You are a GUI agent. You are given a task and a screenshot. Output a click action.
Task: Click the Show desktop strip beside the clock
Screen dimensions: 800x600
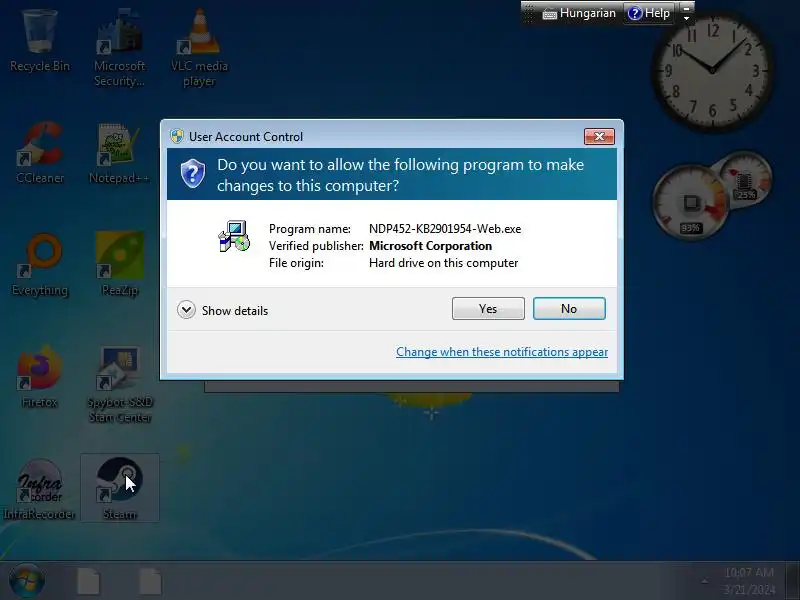(x=793, y=581)
